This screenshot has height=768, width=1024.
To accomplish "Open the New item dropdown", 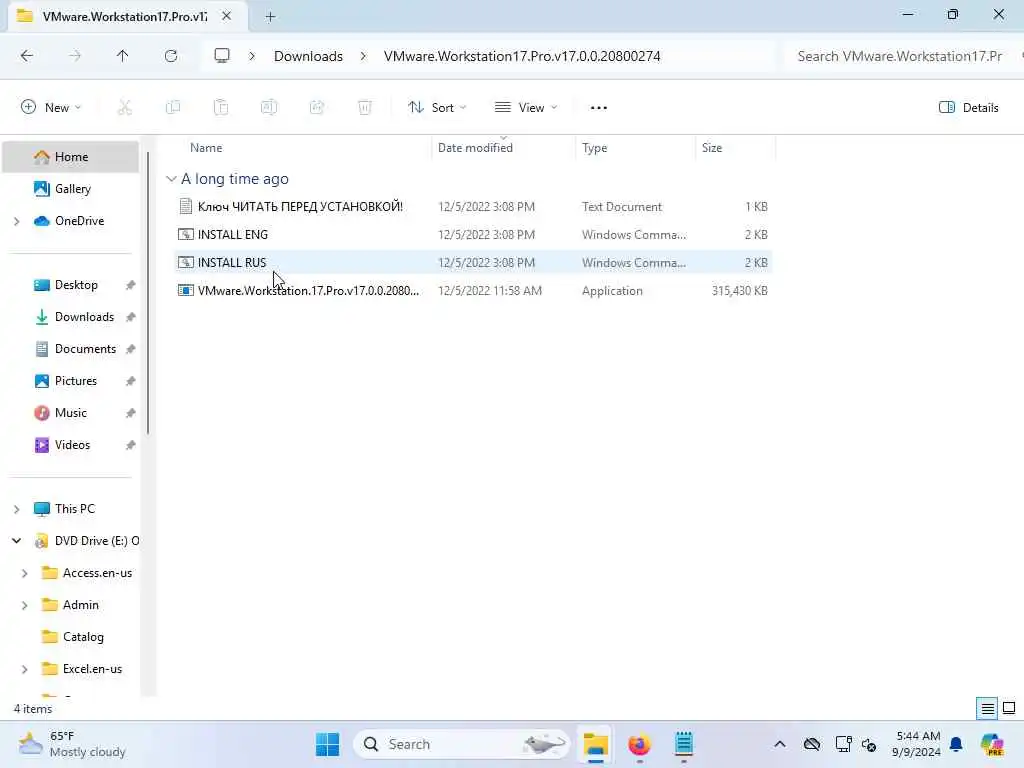I will pos(51,108).
